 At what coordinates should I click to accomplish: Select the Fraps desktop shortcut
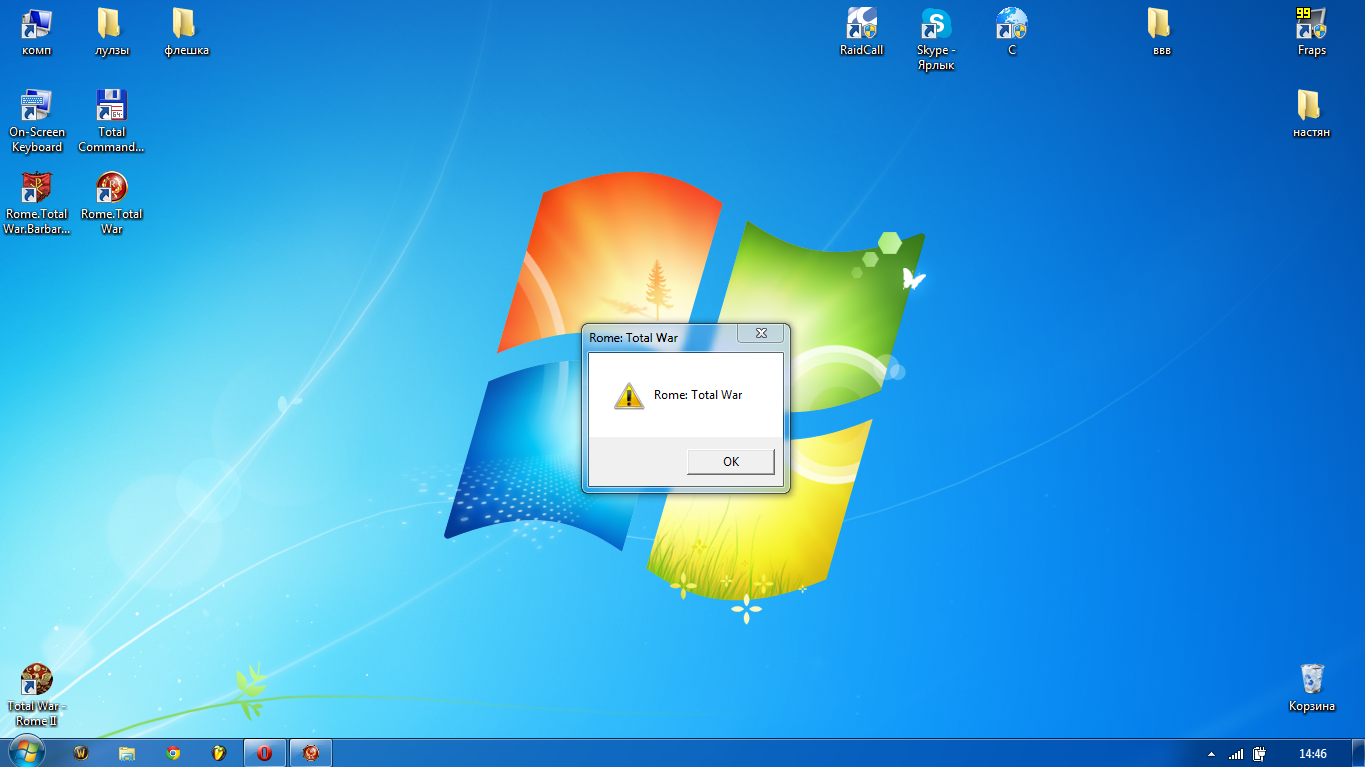[1311, 32]
